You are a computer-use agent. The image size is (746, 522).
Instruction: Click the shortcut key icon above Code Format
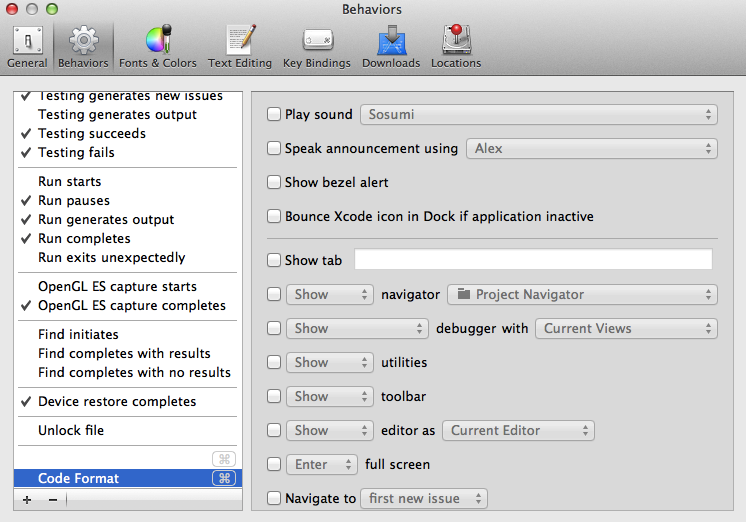click(x=224, y=459)
